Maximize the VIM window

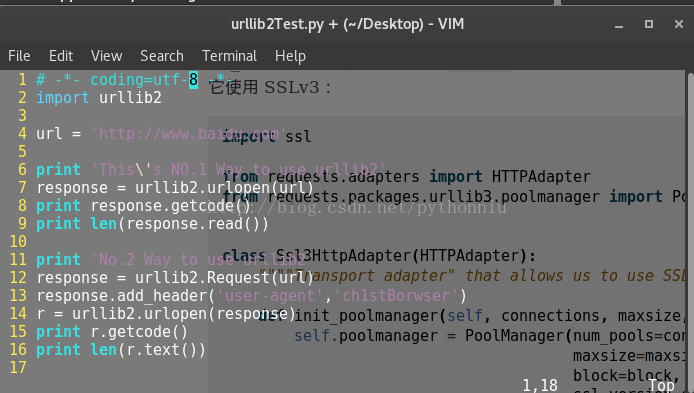tap(649, 24)
